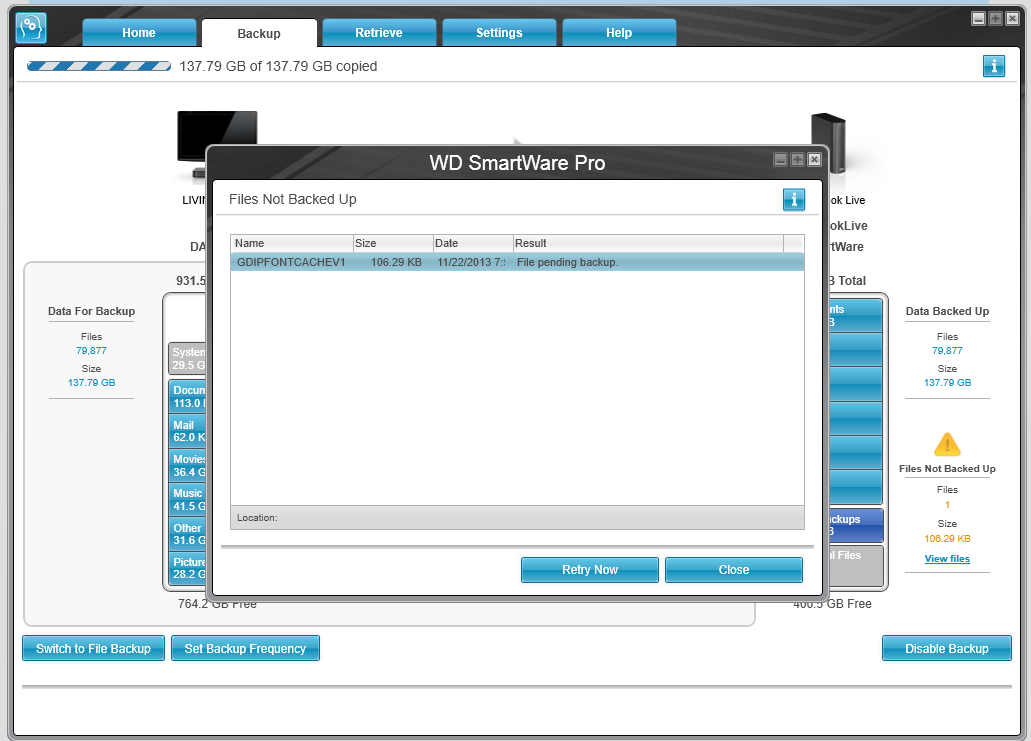This screenshot has height=741, width=1031.
Task: Click the info icon in Files Not Backed Up dialog
Action: 794,199
